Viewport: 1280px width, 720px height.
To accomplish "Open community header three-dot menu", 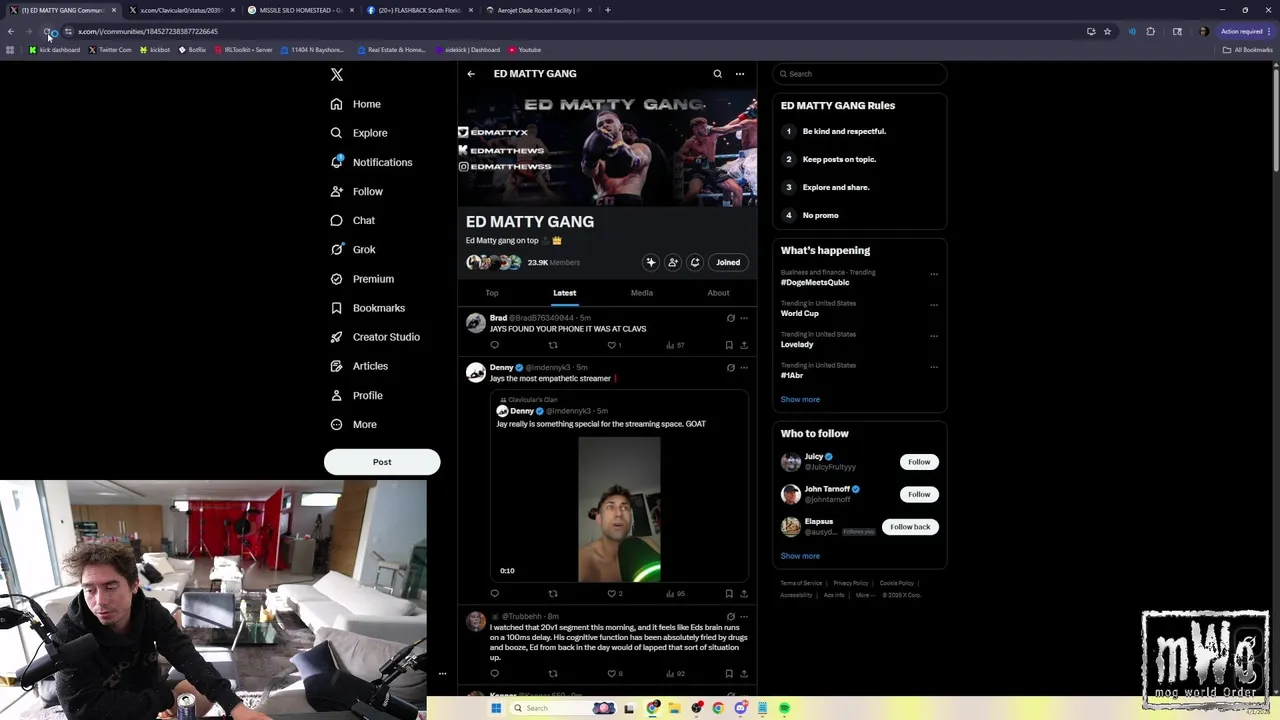I will (x=740, y=74).
